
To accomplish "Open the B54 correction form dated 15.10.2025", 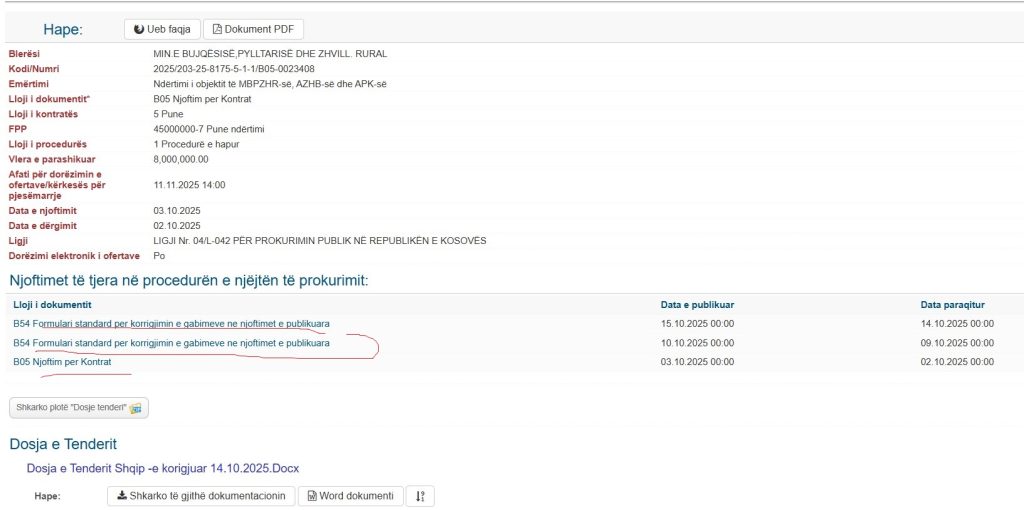I will click(171, 324).
